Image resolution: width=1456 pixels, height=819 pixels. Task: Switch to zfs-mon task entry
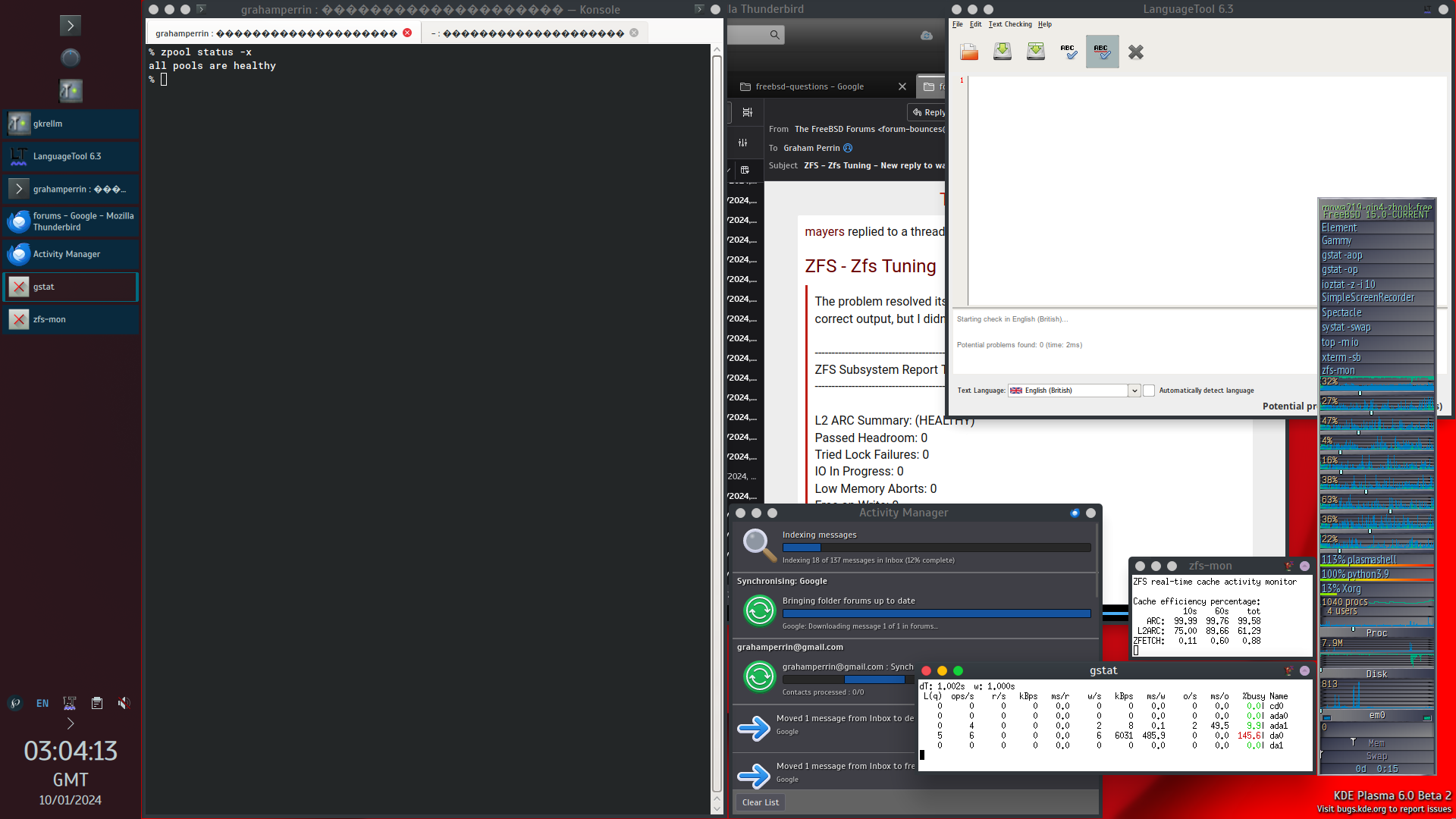pos(71,319)
